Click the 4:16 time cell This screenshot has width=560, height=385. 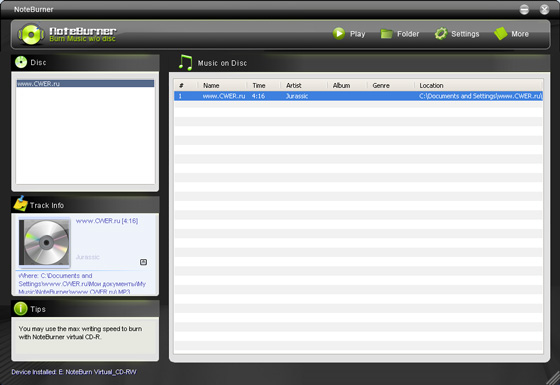258,96
